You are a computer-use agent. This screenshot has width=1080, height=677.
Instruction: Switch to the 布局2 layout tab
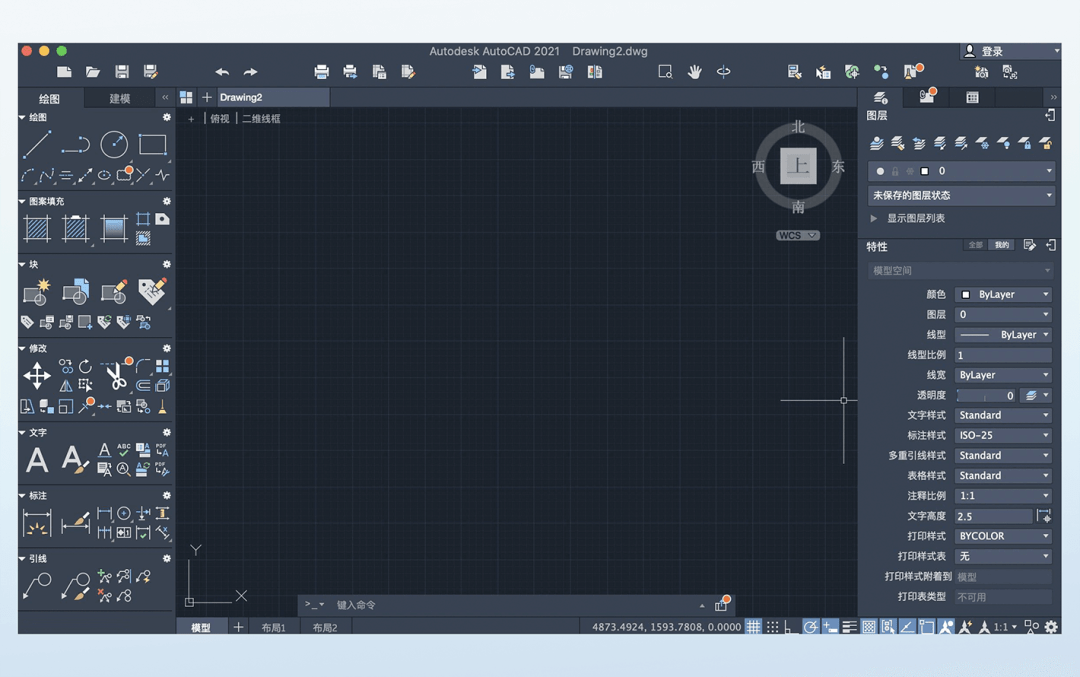coord(325,627)
